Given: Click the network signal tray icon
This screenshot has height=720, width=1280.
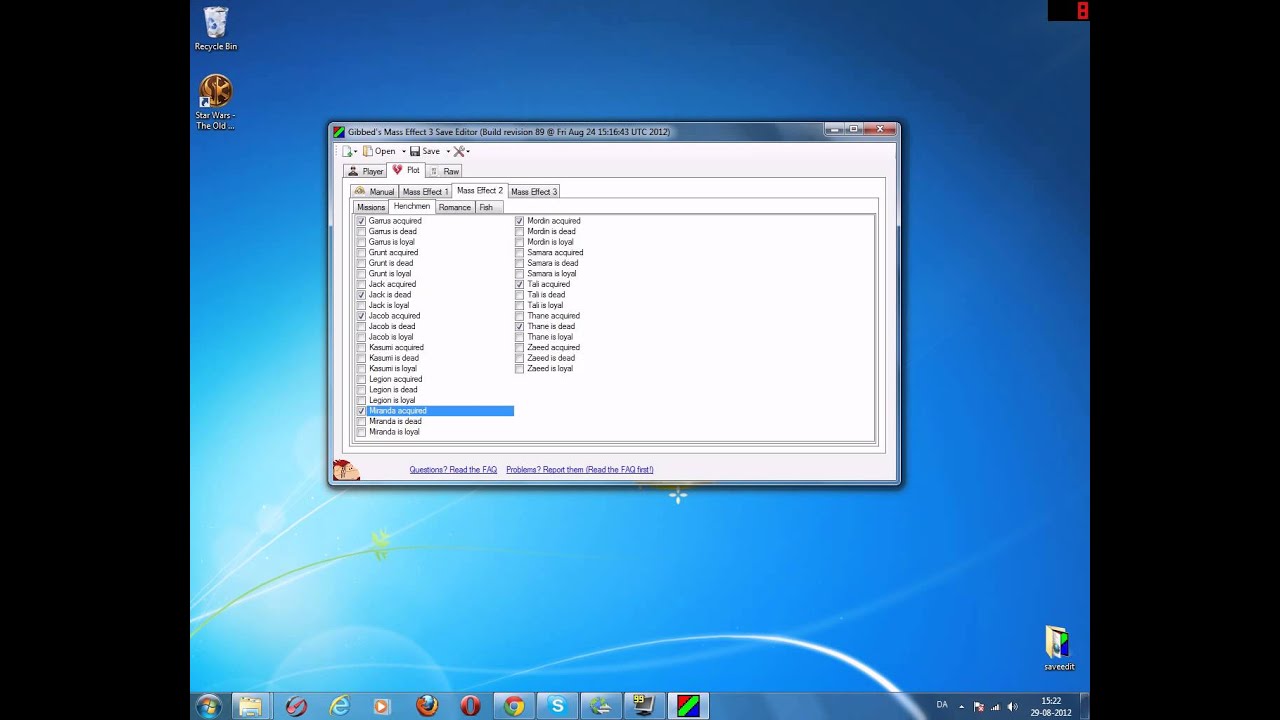Looking at the screenshot, I should tap(996, 706).
